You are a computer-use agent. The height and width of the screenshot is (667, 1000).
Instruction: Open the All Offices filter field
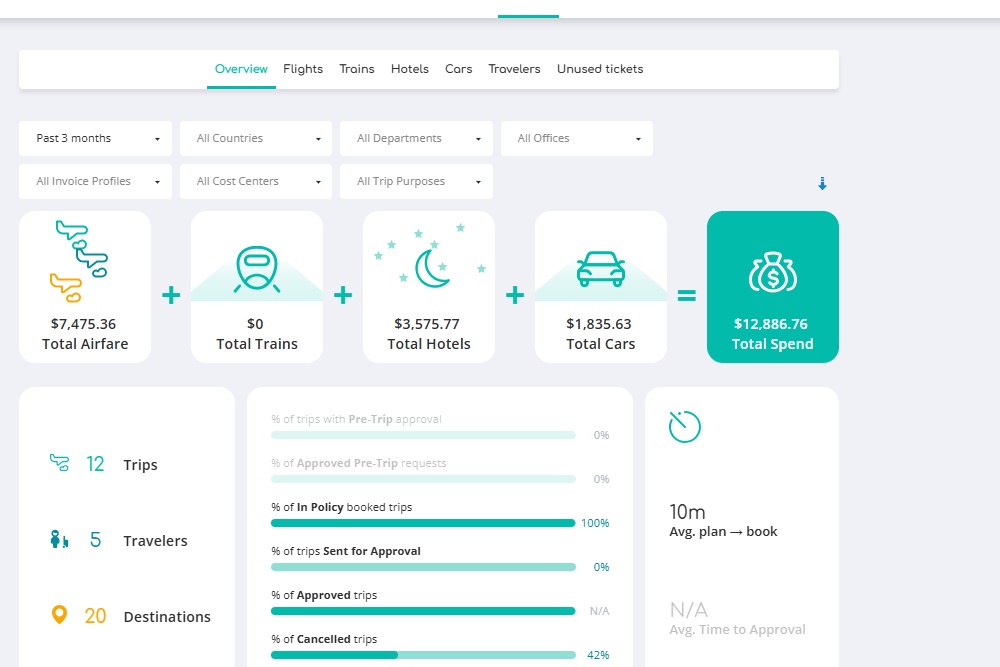pos(576,138)
